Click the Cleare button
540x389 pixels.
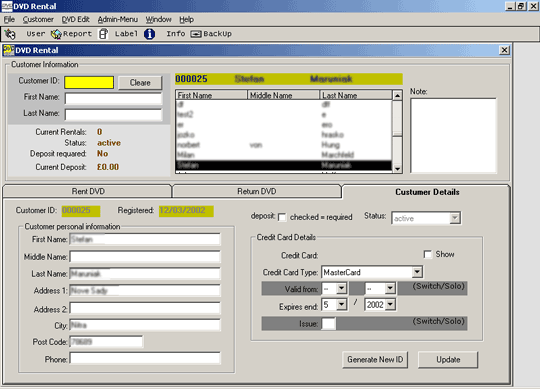coord(140,83)
